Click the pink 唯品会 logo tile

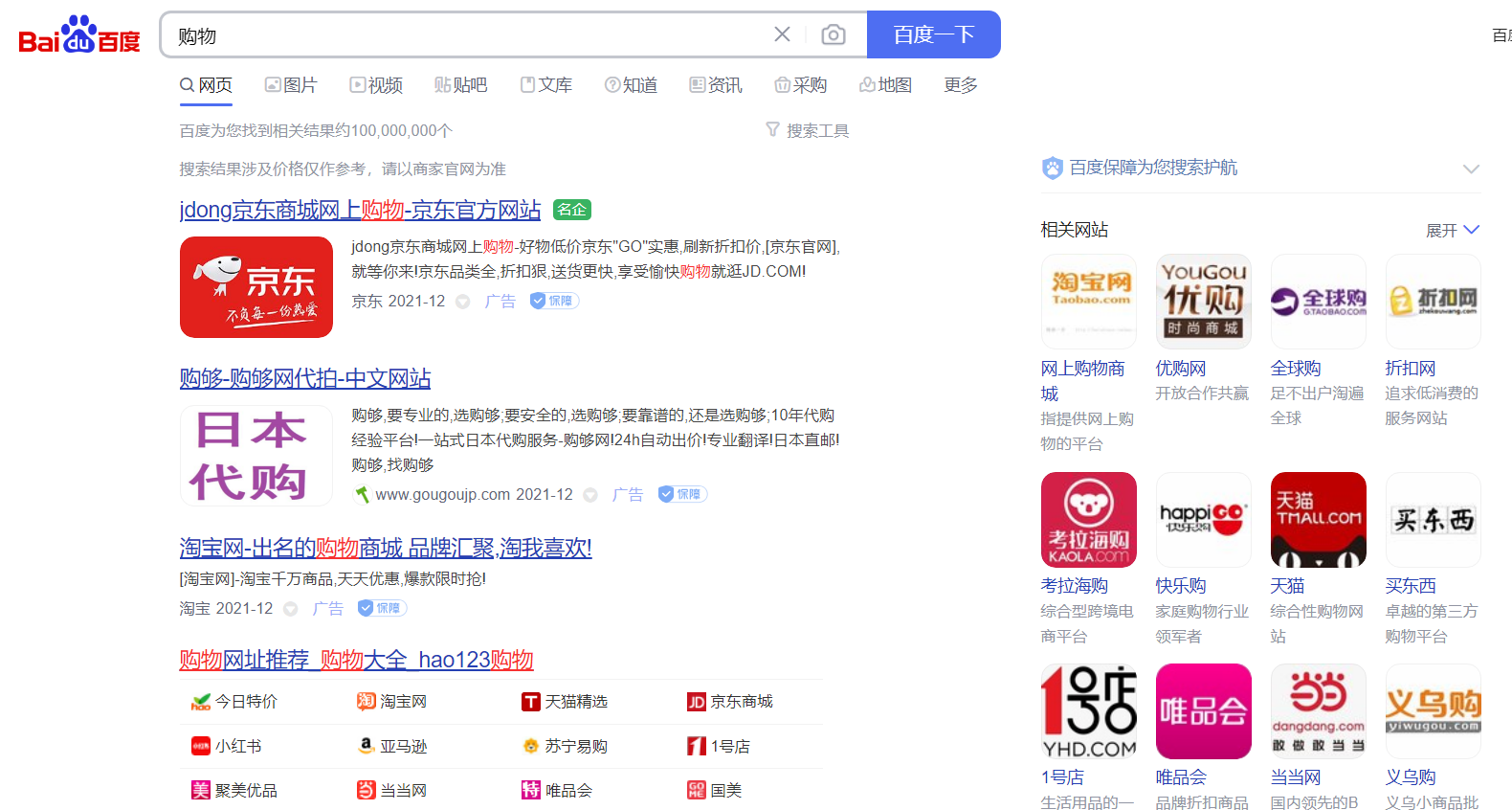[x=1204, y=711]
